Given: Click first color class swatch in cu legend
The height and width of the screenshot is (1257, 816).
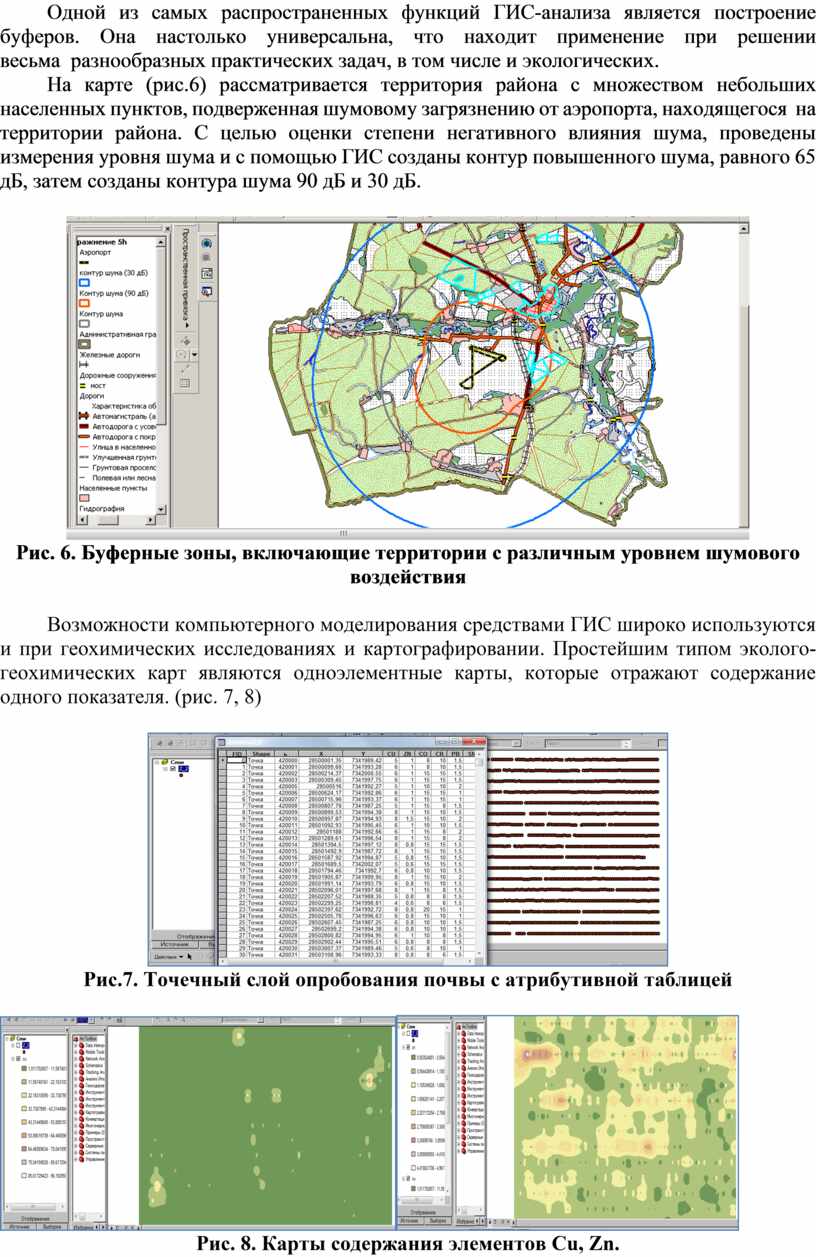Looking at the screenshot, I should coord(24,1068).
